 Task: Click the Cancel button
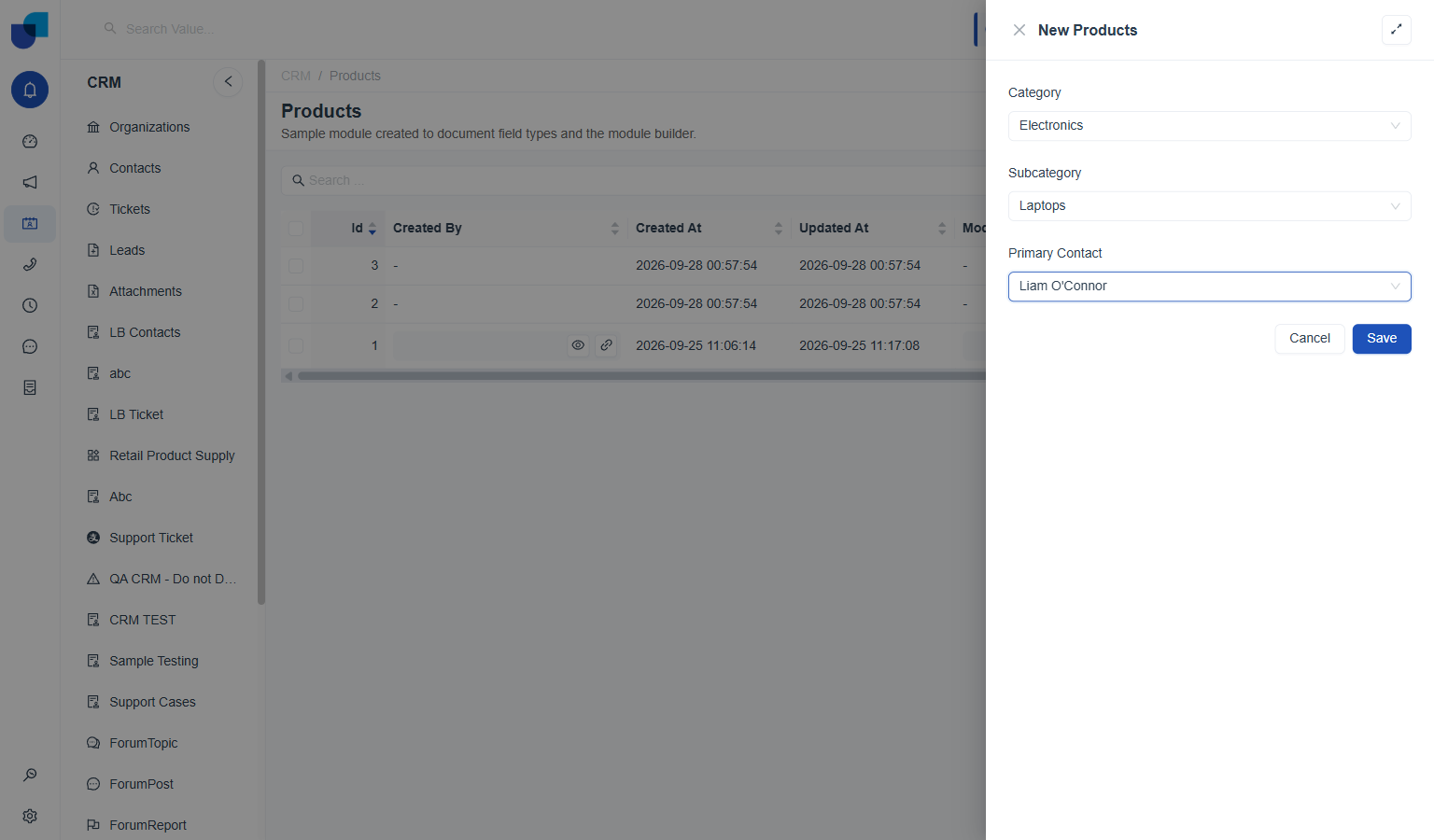click(1310, 339)
